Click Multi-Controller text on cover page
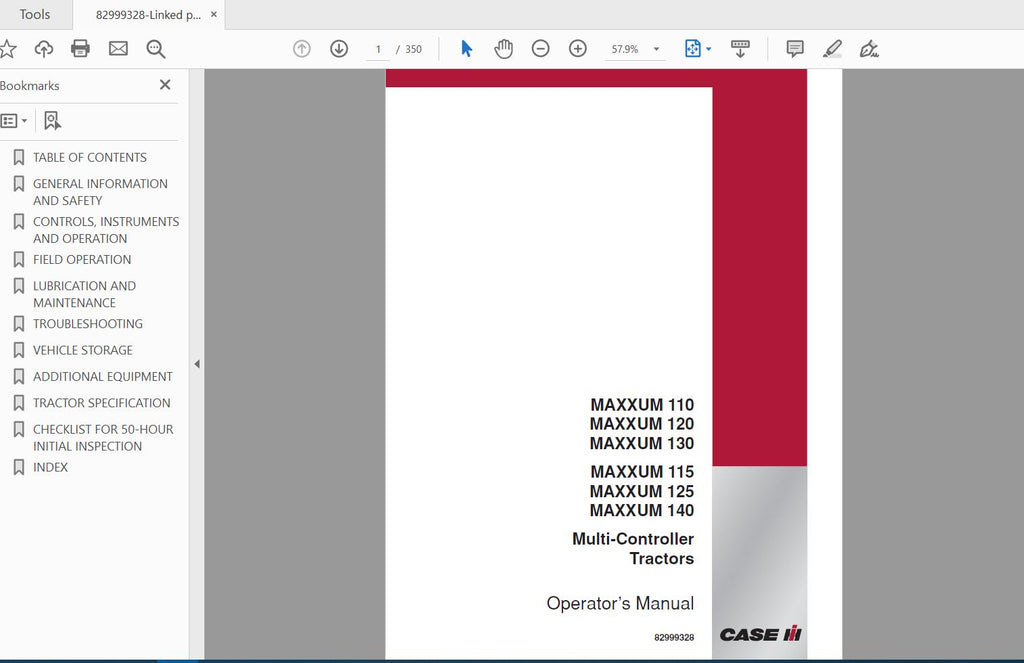The height and width of the screenshot is (663, 1024). click(x=633, y=539)
